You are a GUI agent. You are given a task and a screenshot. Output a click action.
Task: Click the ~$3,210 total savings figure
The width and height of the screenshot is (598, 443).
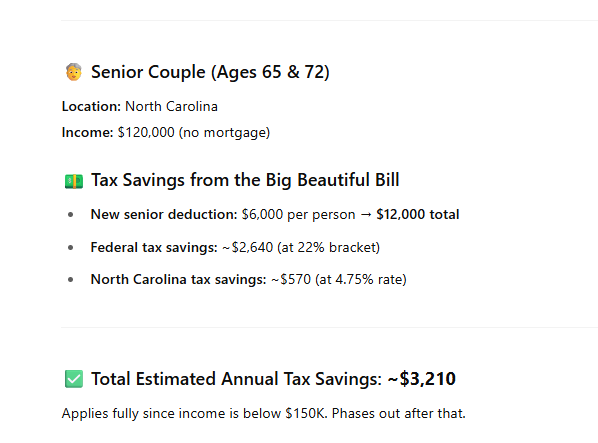[421, 379]
